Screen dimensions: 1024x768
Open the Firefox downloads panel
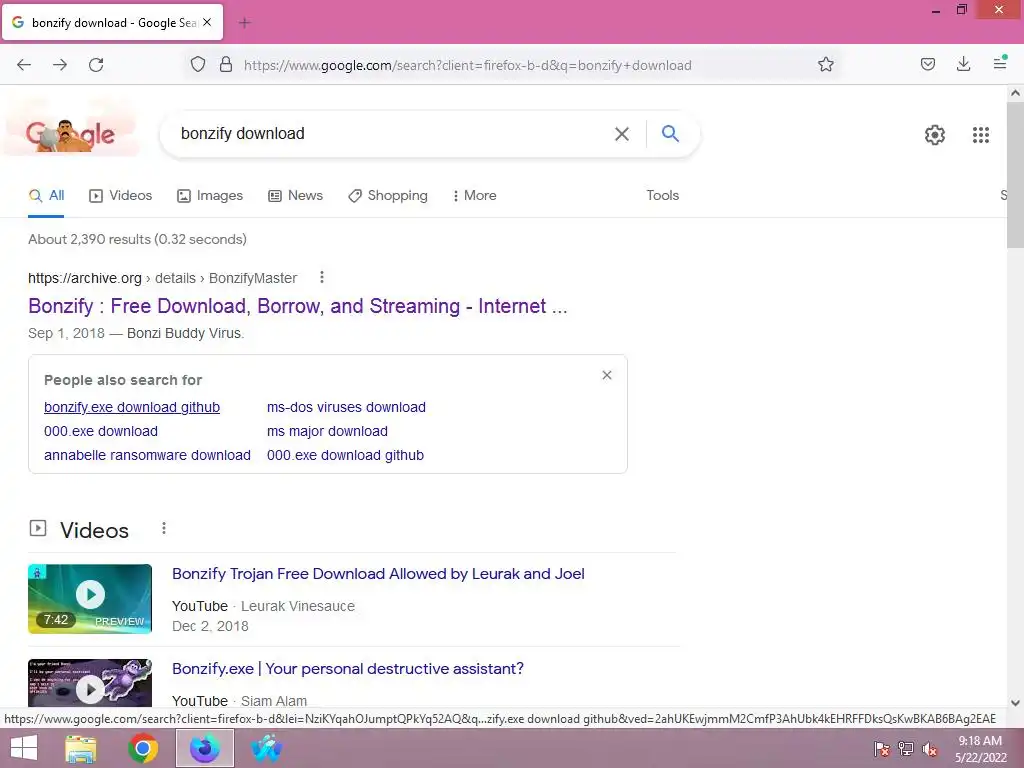[x=963, y=64]
